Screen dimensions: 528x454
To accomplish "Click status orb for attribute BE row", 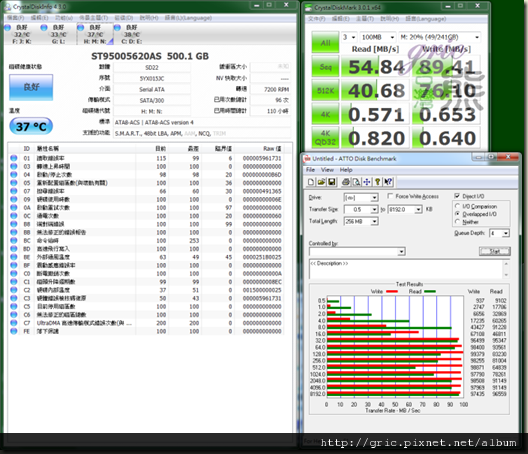I will (x=14, y=257).
